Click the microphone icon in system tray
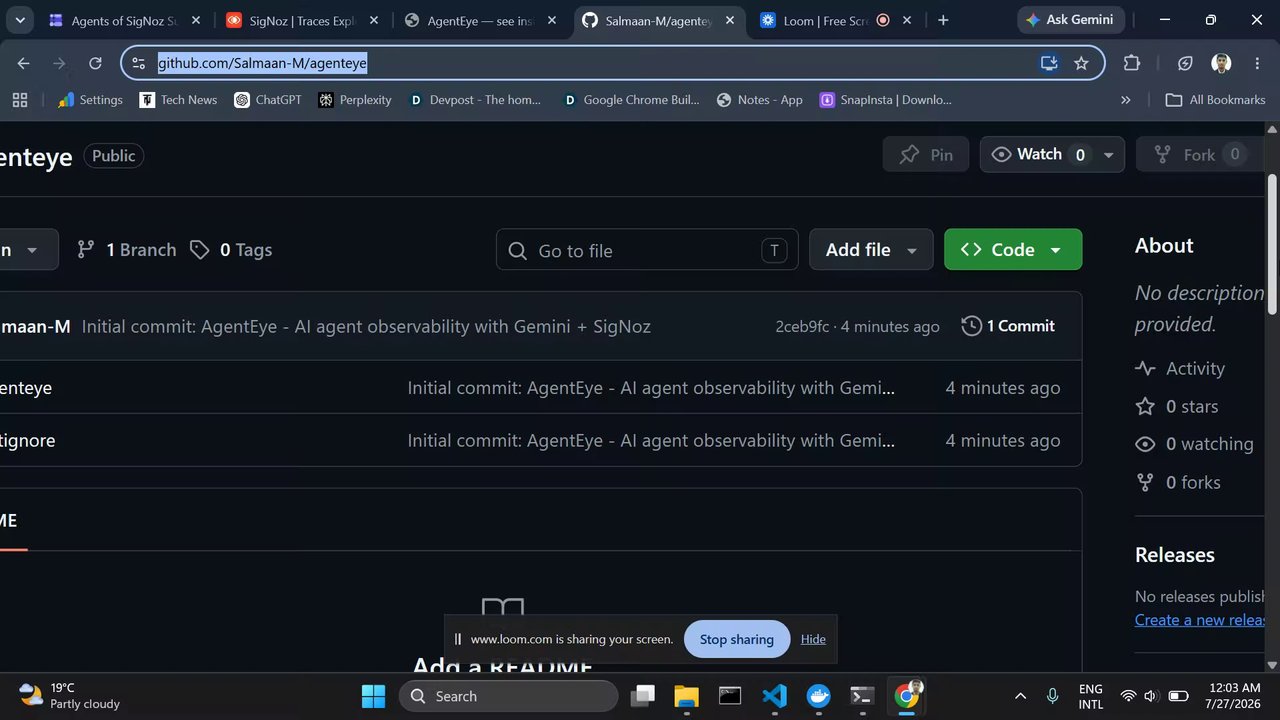The width and height of the screenshot is (1280, 720). point(1052,696)
